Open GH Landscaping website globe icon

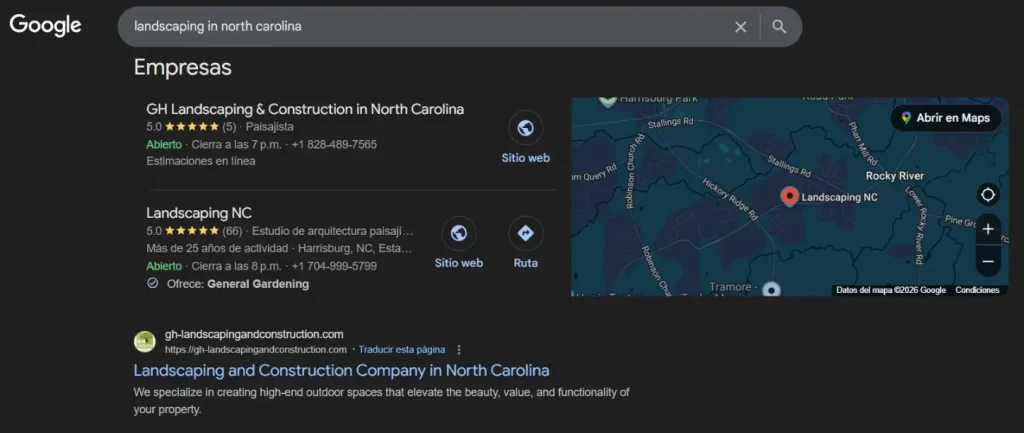pyautogui.click(x=526, y=128)
